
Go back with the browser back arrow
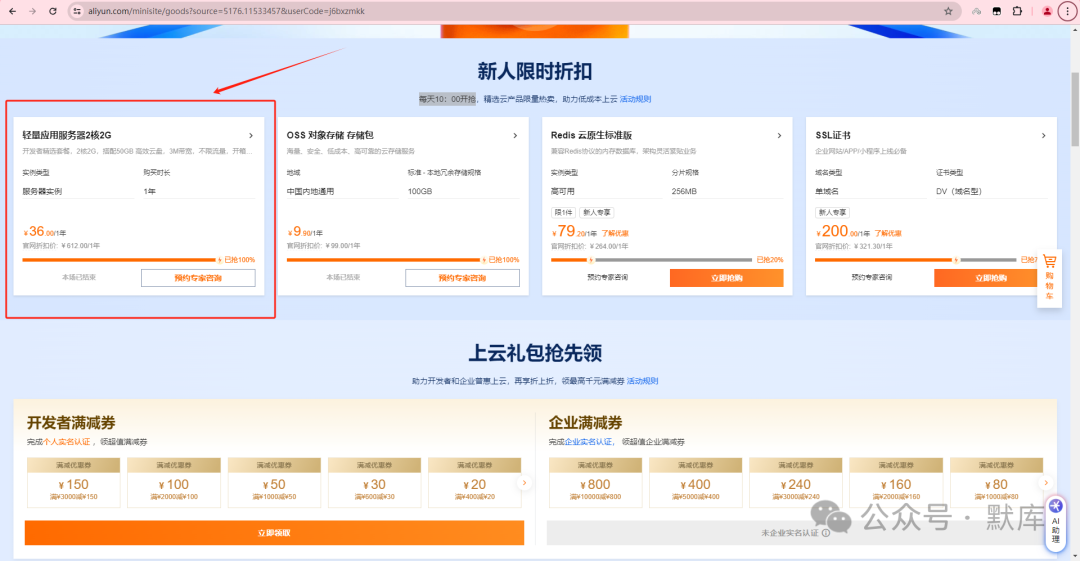click(12, 11)
